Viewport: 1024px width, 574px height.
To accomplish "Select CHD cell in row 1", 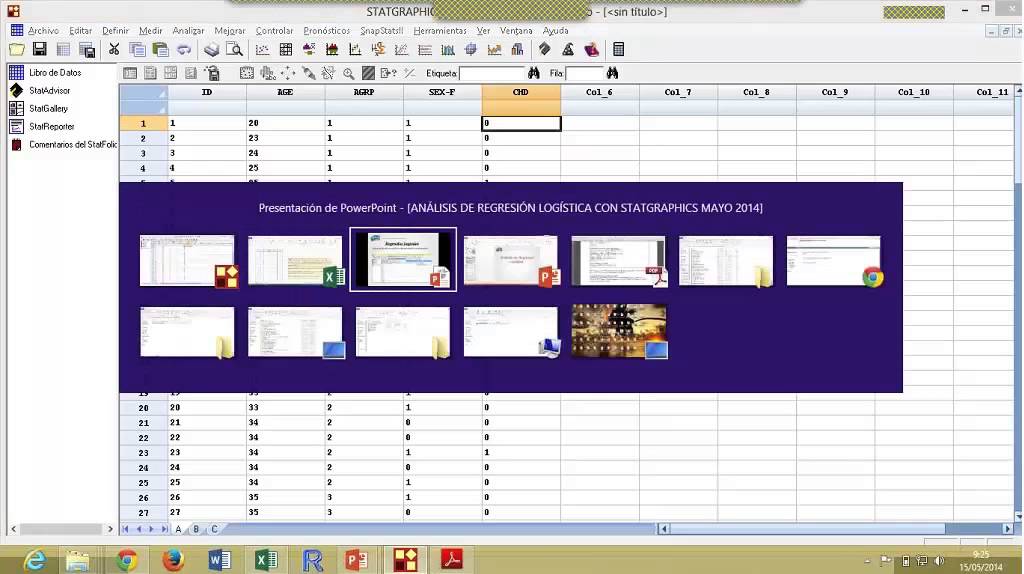I will click(x=521, y=123).
